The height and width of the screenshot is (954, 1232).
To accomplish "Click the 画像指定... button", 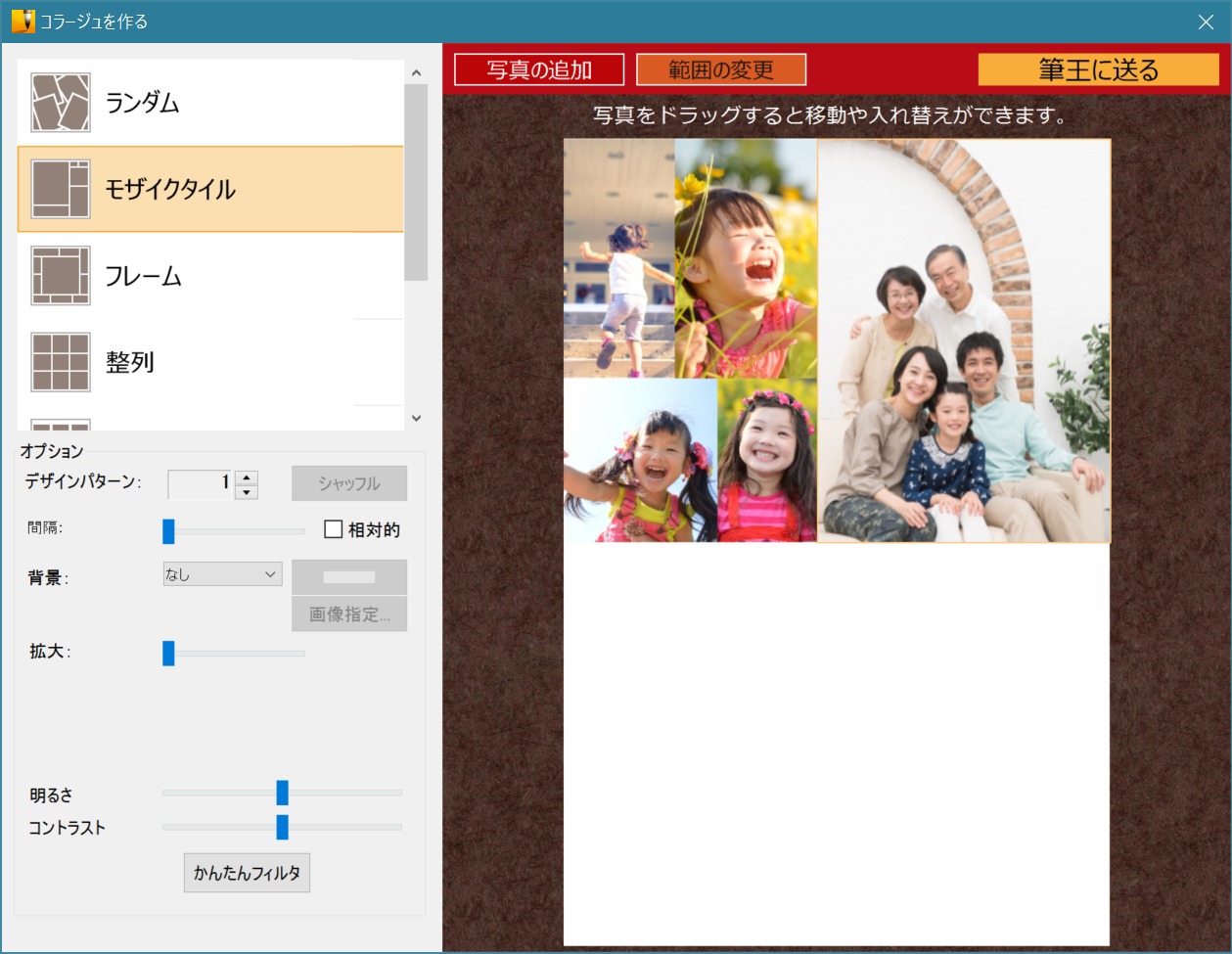I will click(x=349, y=614).
